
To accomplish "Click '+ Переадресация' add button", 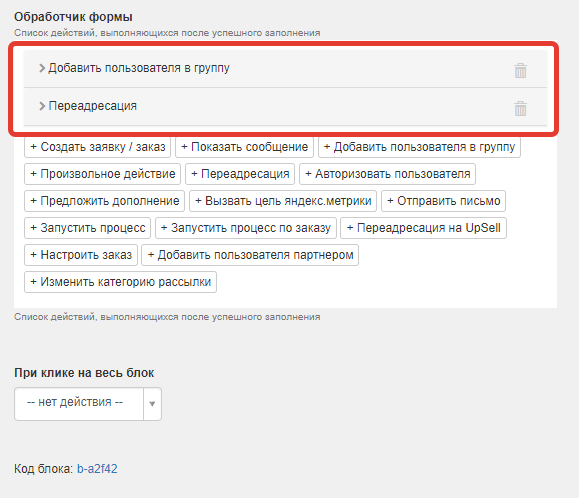I will point(240,174).
